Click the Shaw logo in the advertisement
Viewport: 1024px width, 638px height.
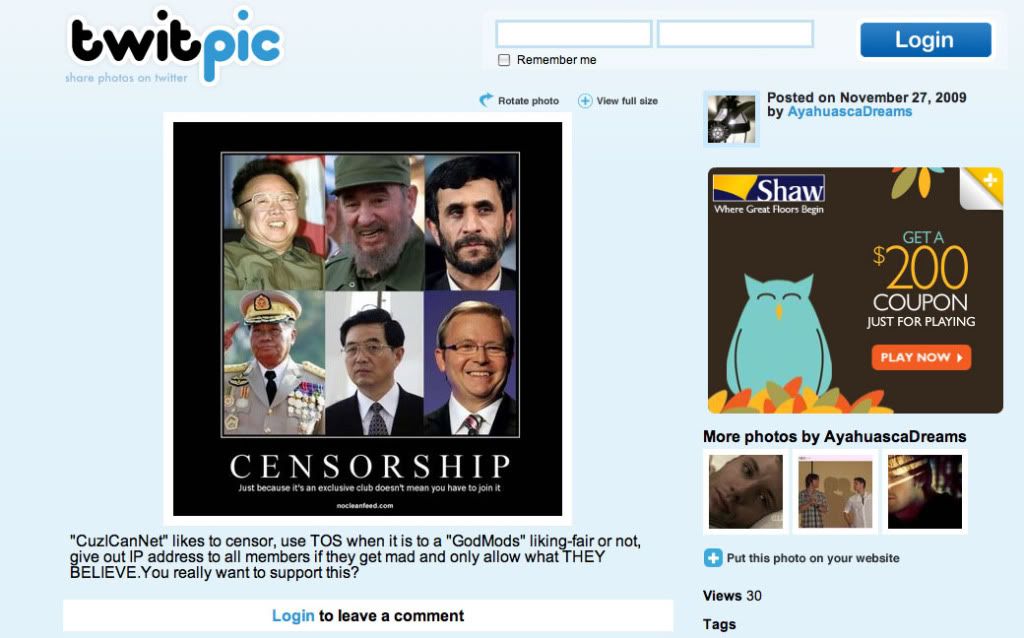pyautogui.click(x=769, y=194)
